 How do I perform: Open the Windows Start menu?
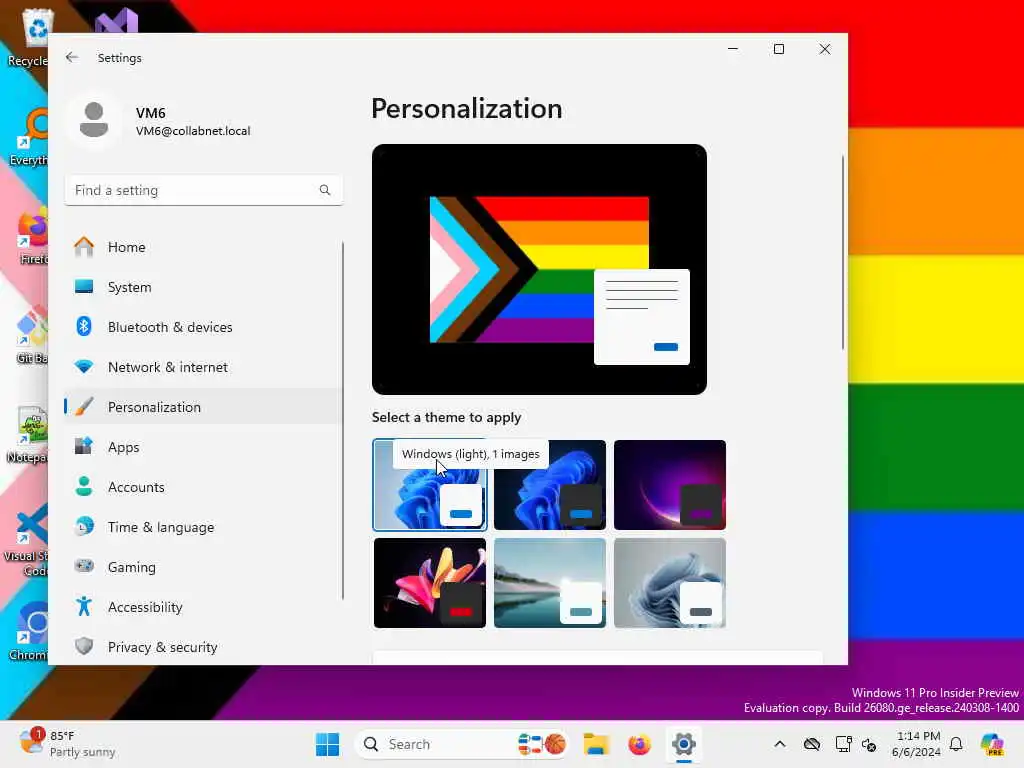click(x=327, y=744)
